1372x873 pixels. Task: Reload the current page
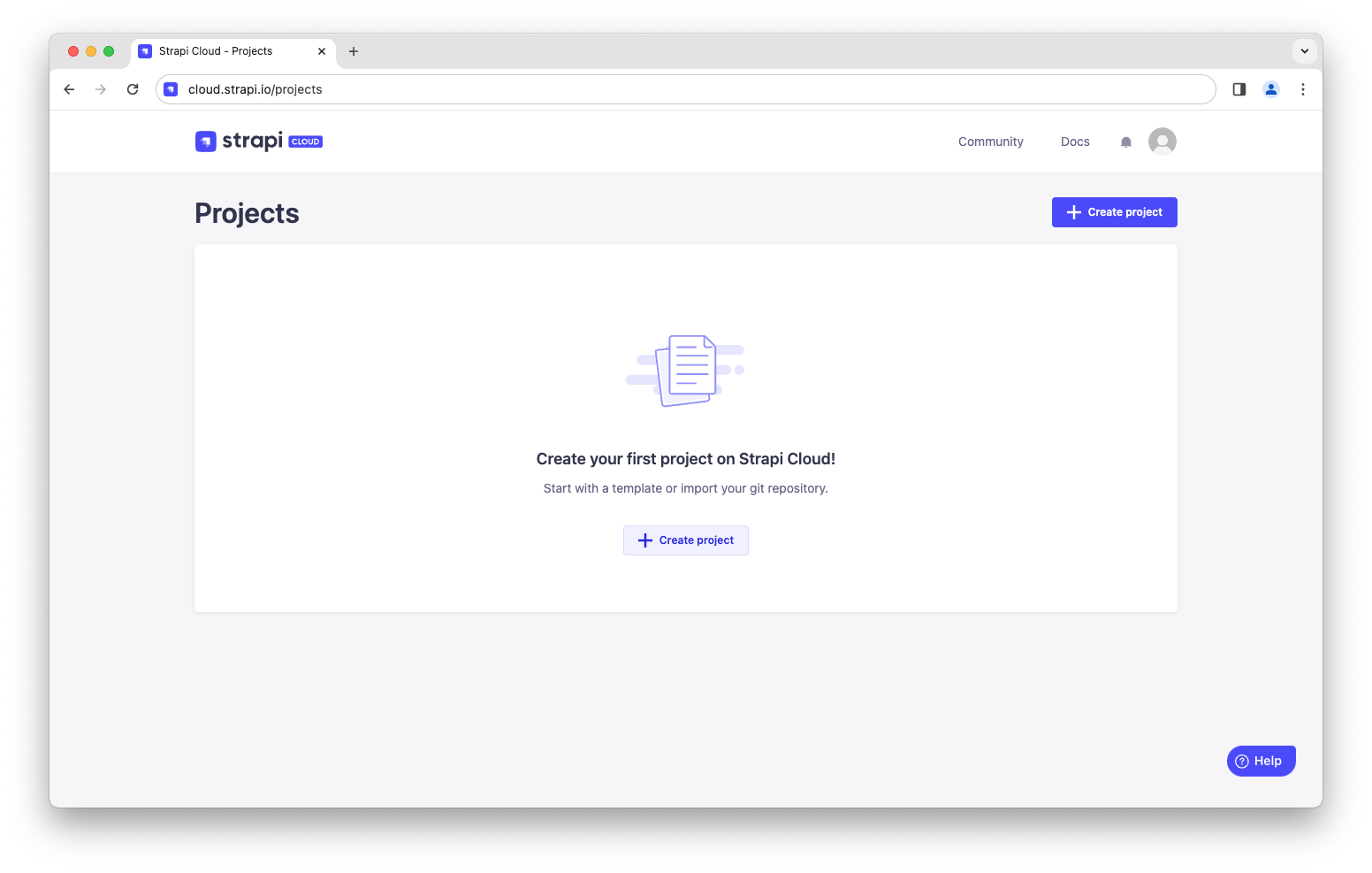pos(133,89)
